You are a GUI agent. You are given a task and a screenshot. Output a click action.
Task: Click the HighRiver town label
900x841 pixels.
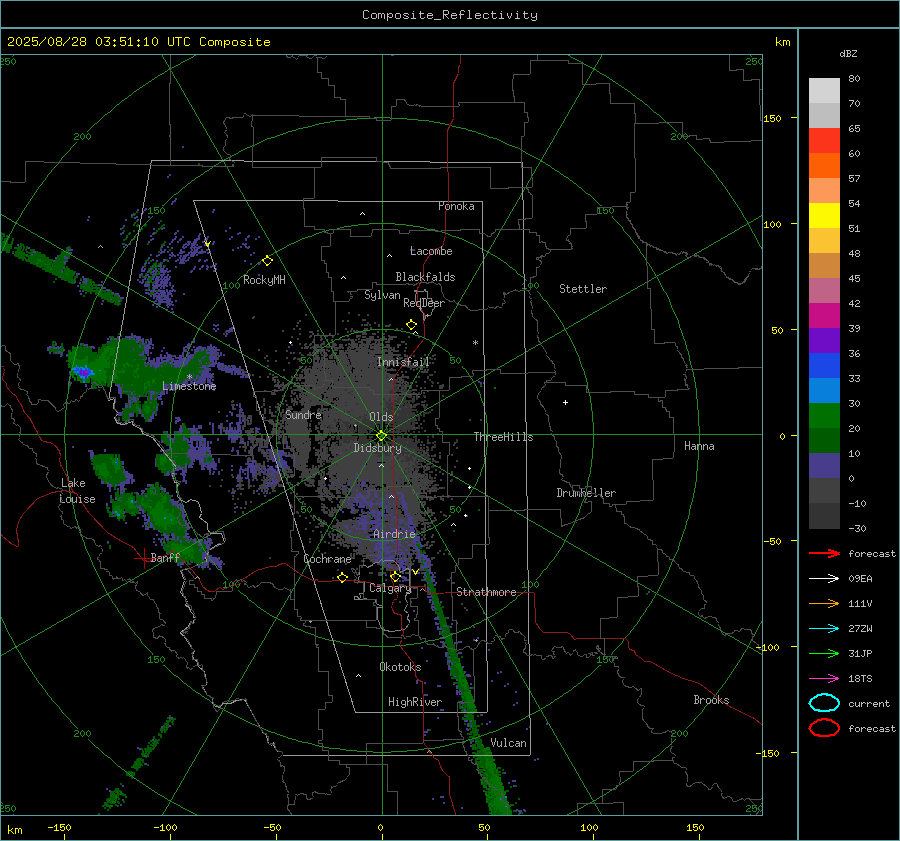click(x=415, y=702)
